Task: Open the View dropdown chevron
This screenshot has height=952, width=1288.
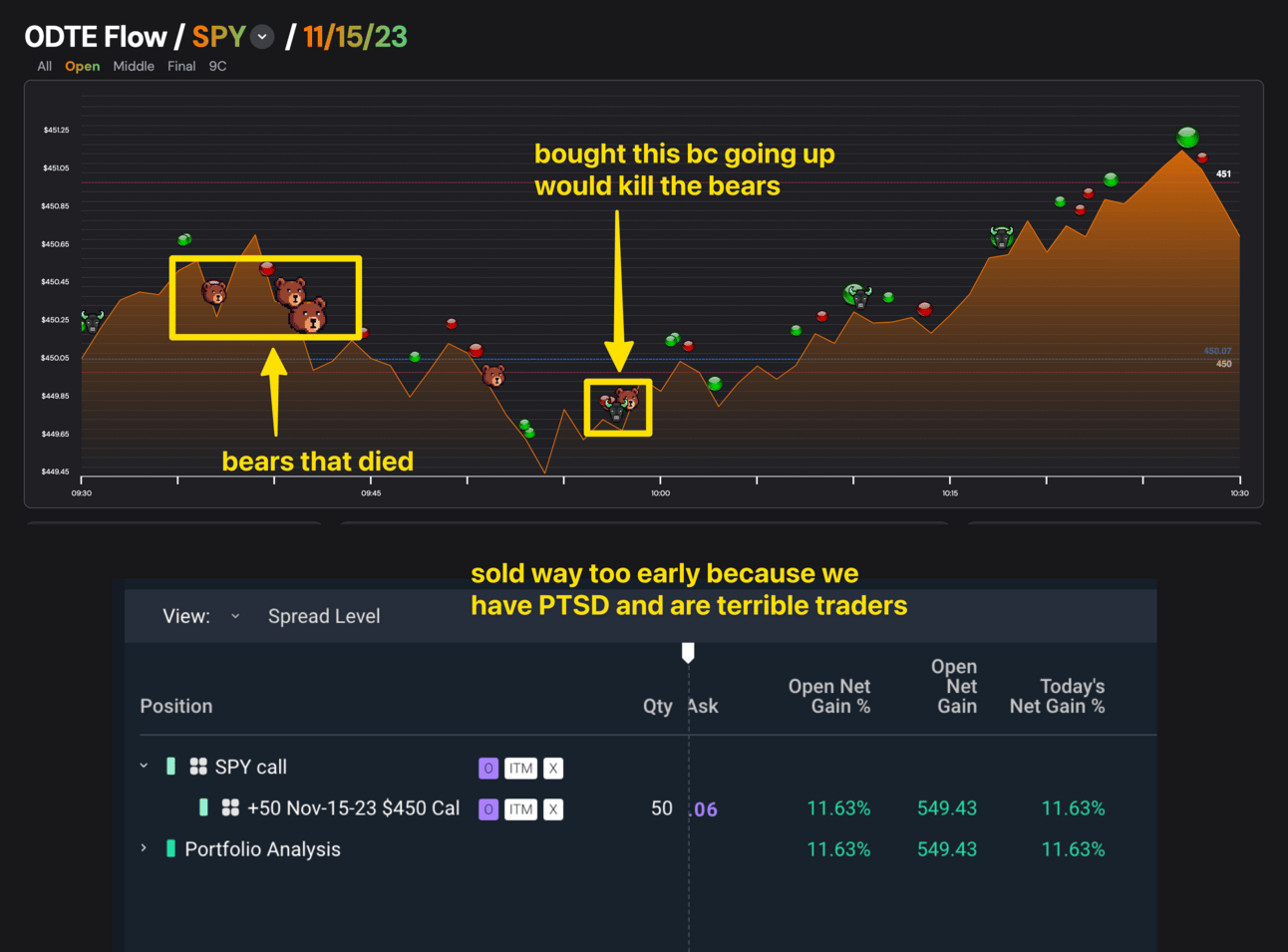Action: coord(235,616)
